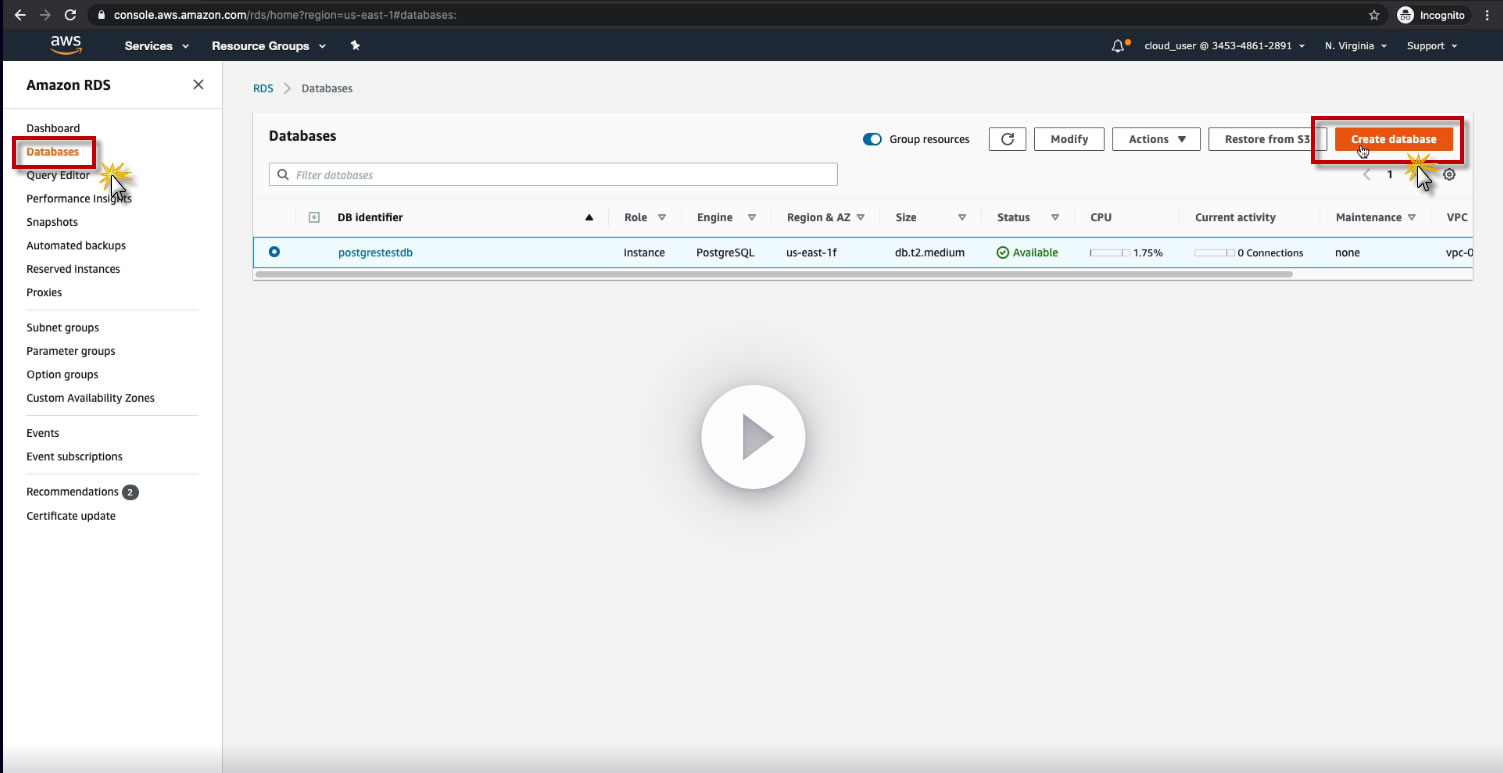The height and width of the screenshot is (773, 1503).
Task: Open Query Editor in the sidebar
Action: pos(58,175)
